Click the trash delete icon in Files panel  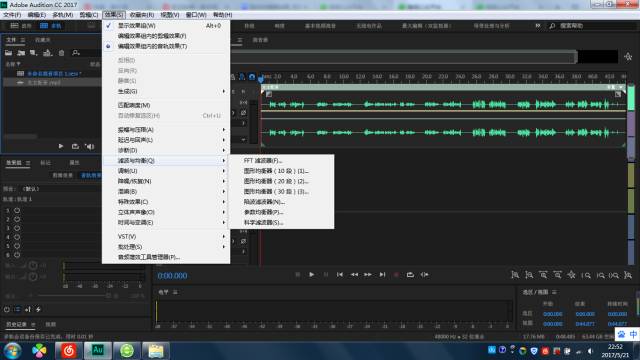click(x=61, y=53)
